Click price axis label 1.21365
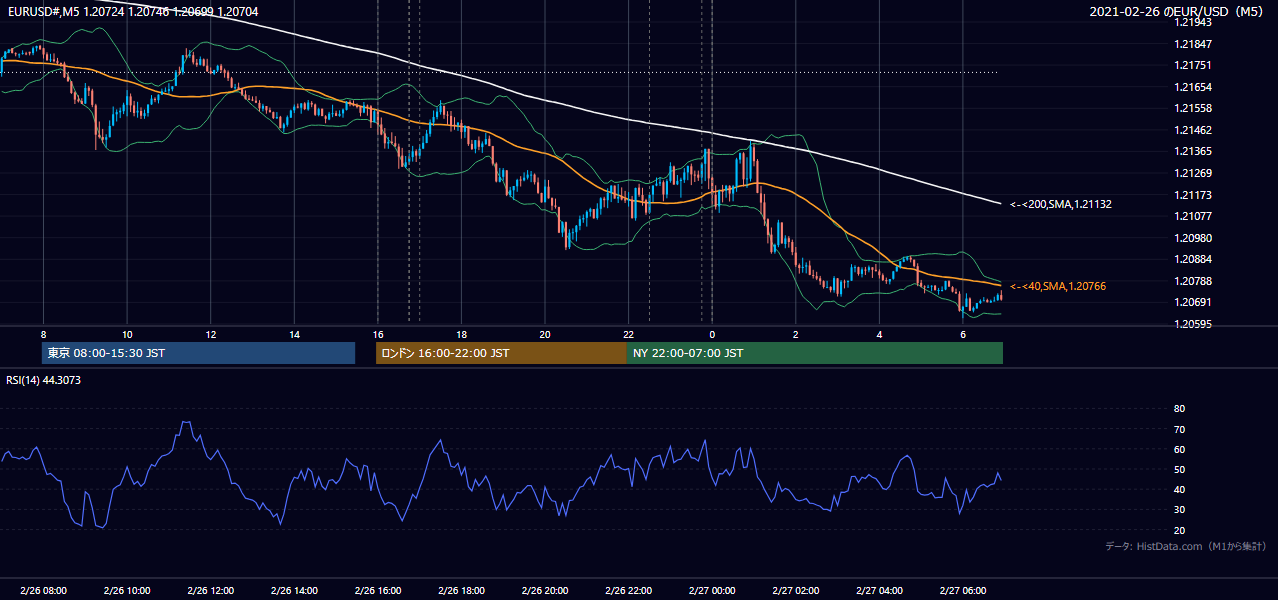Screen dimensions: 1278x600 [1193, 151]
